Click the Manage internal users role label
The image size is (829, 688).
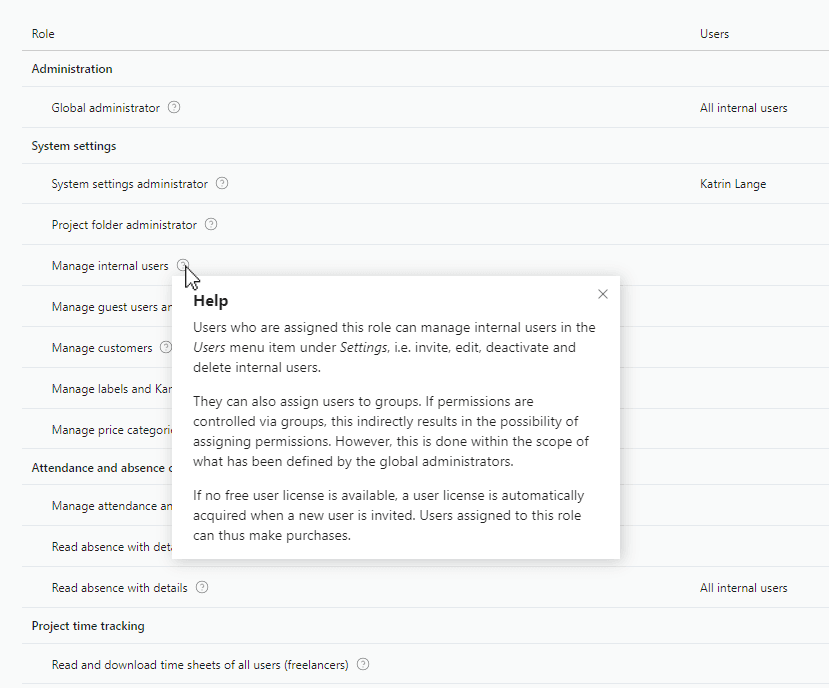coord(110,266)
